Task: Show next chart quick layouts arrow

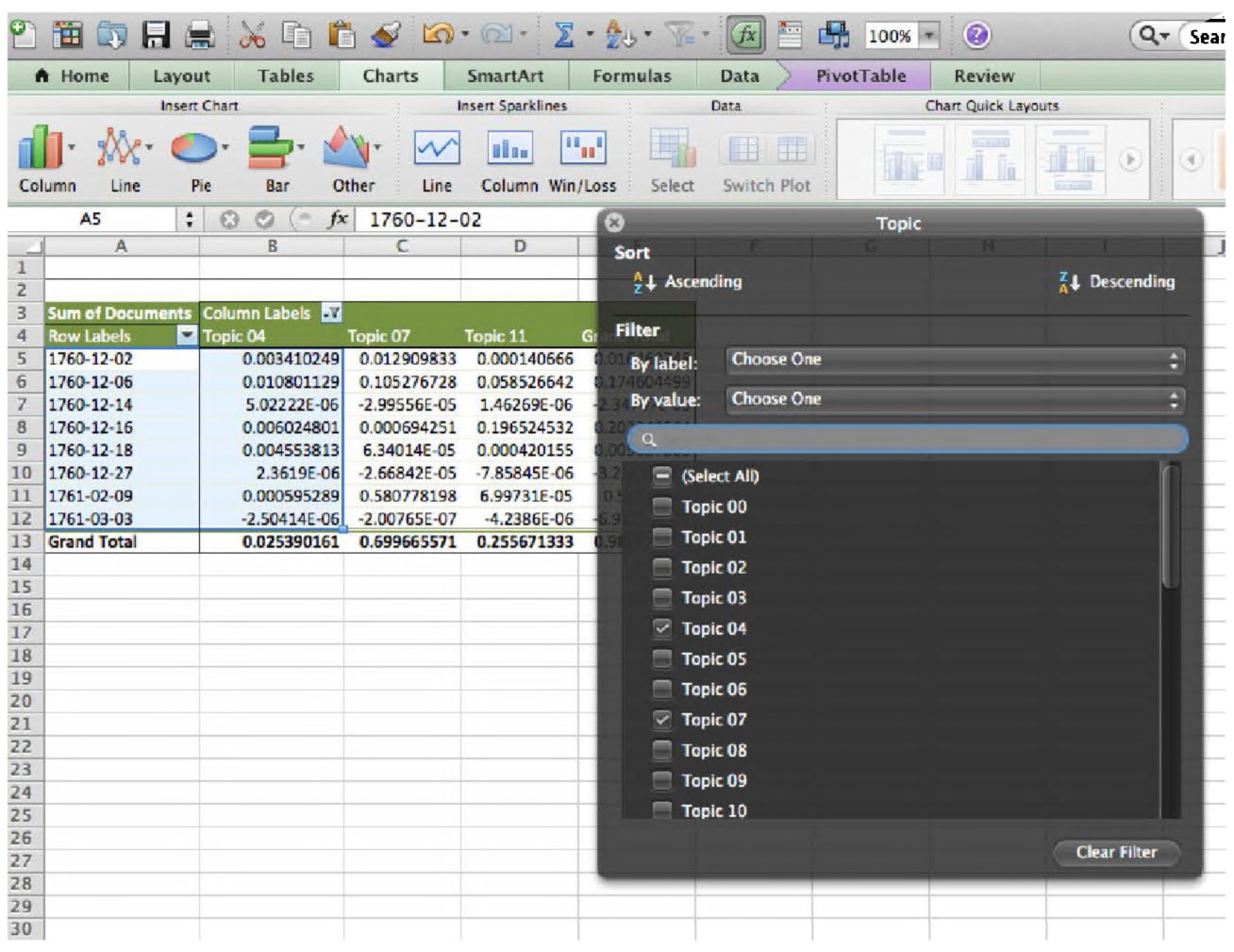Action: point(1129,159)
